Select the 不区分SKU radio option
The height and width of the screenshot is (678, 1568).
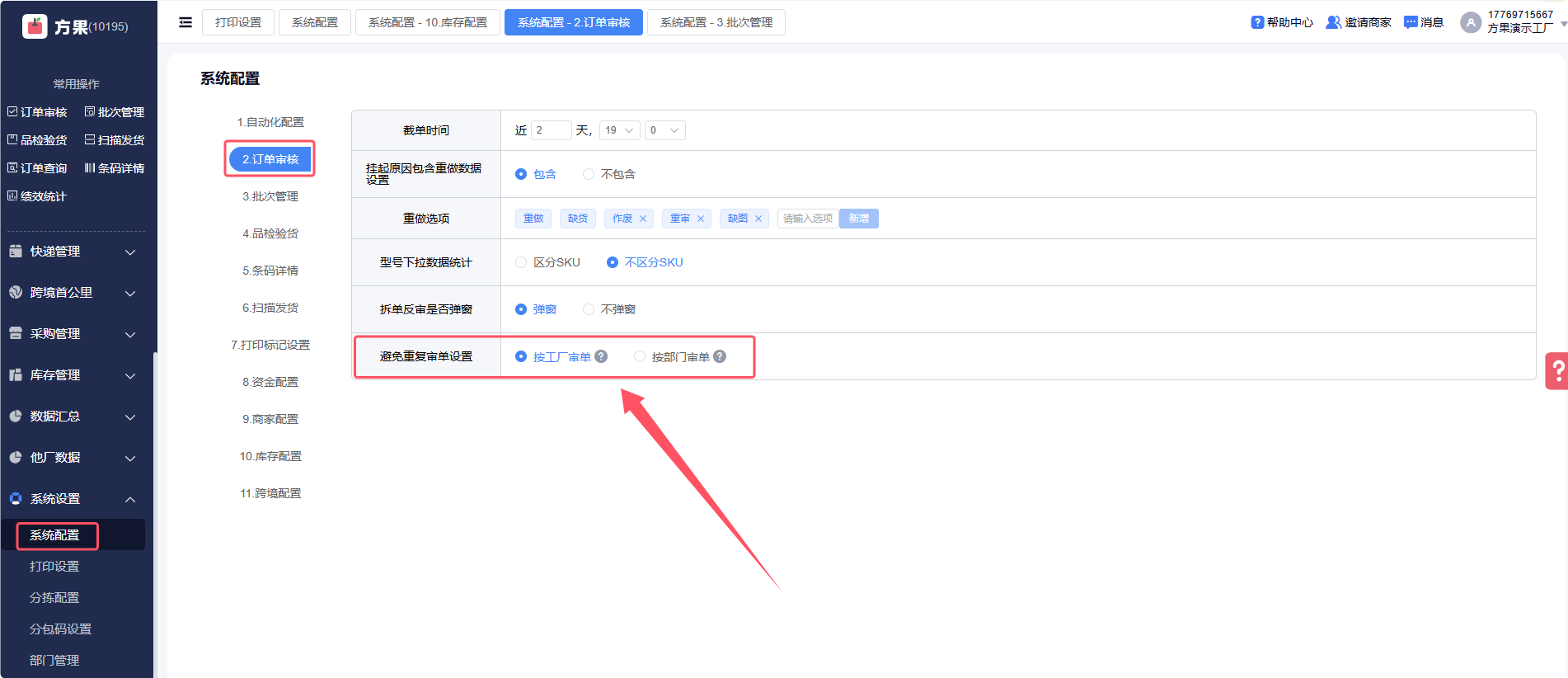click(613, 262)
